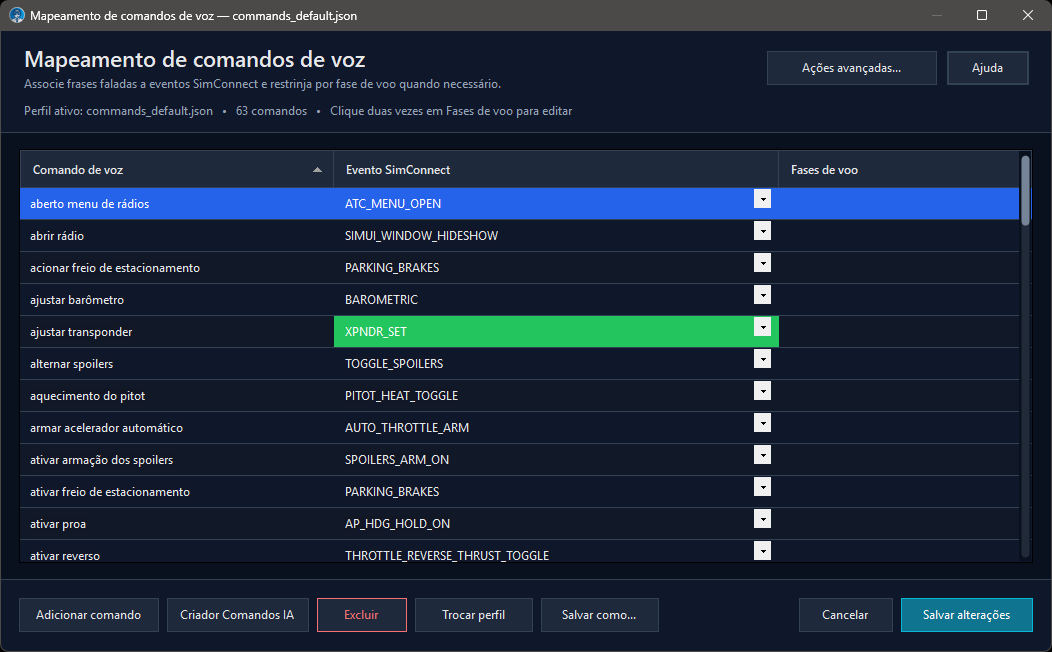This screenshot has height=652, width=1052.
Task: Open dropdown for TOGGLE_SPOILERS event
Action: tap(762, 359)
